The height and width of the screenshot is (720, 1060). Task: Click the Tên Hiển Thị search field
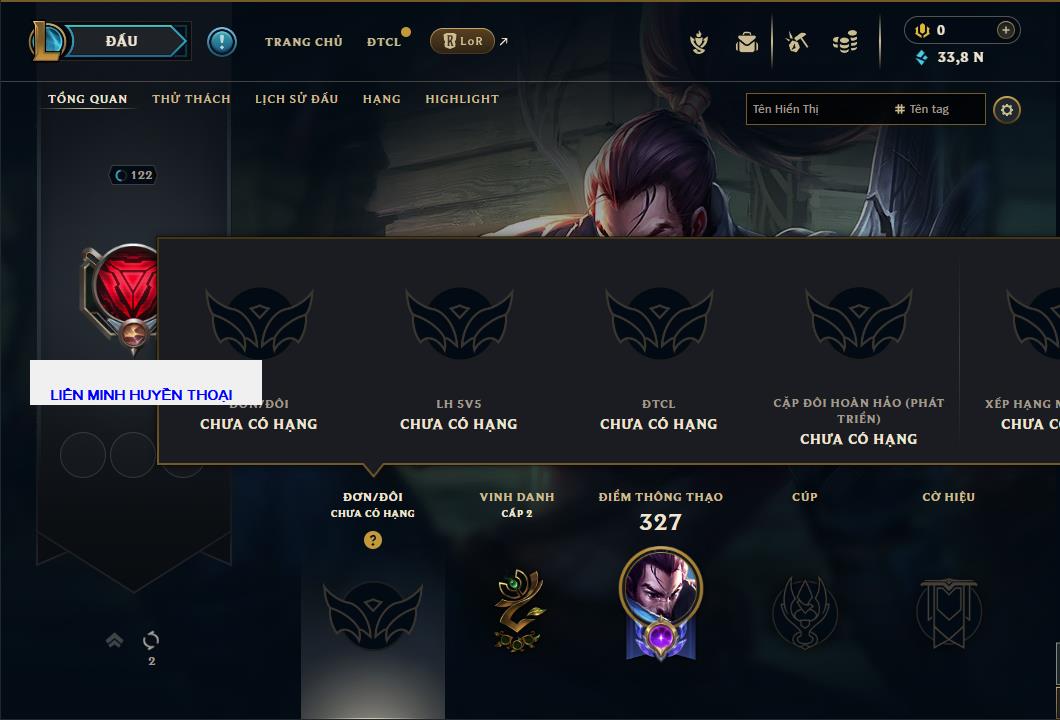818,109
